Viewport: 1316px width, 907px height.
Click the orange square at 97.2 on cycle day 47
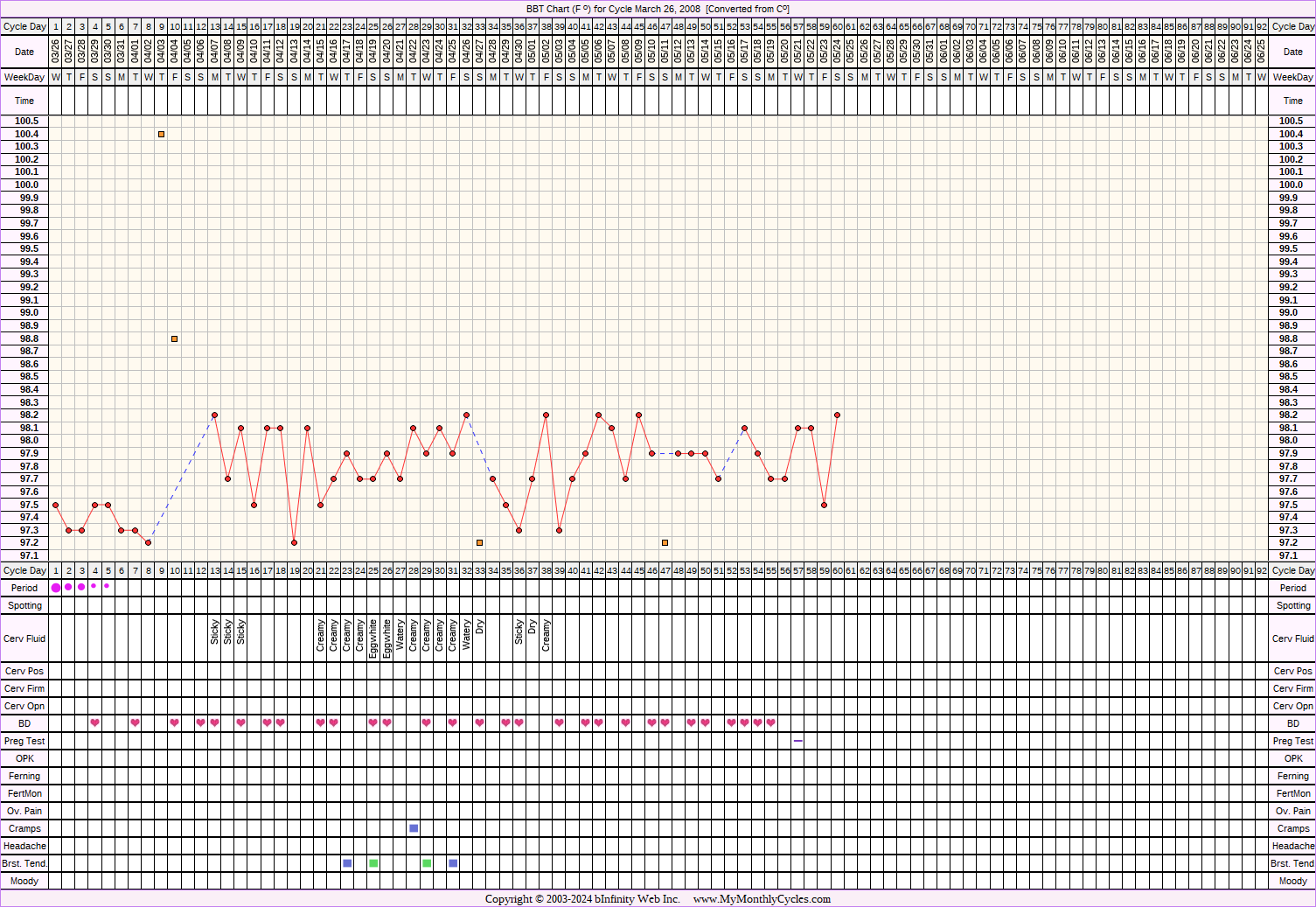(665, 542)
